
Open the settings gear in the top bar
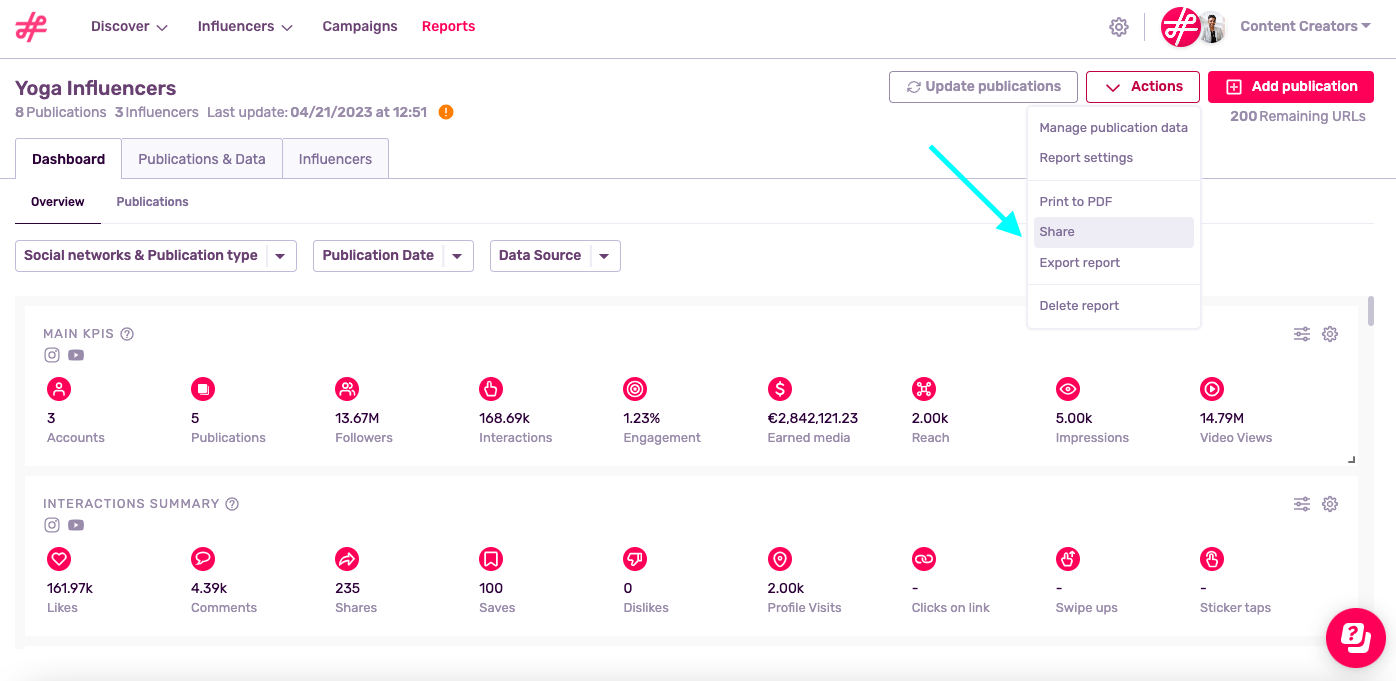(1118, 27)
